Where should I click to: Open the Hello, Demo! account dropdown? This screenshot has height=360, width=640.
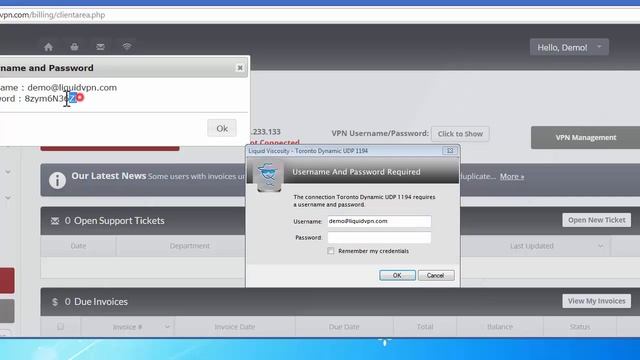coord(569,47)
